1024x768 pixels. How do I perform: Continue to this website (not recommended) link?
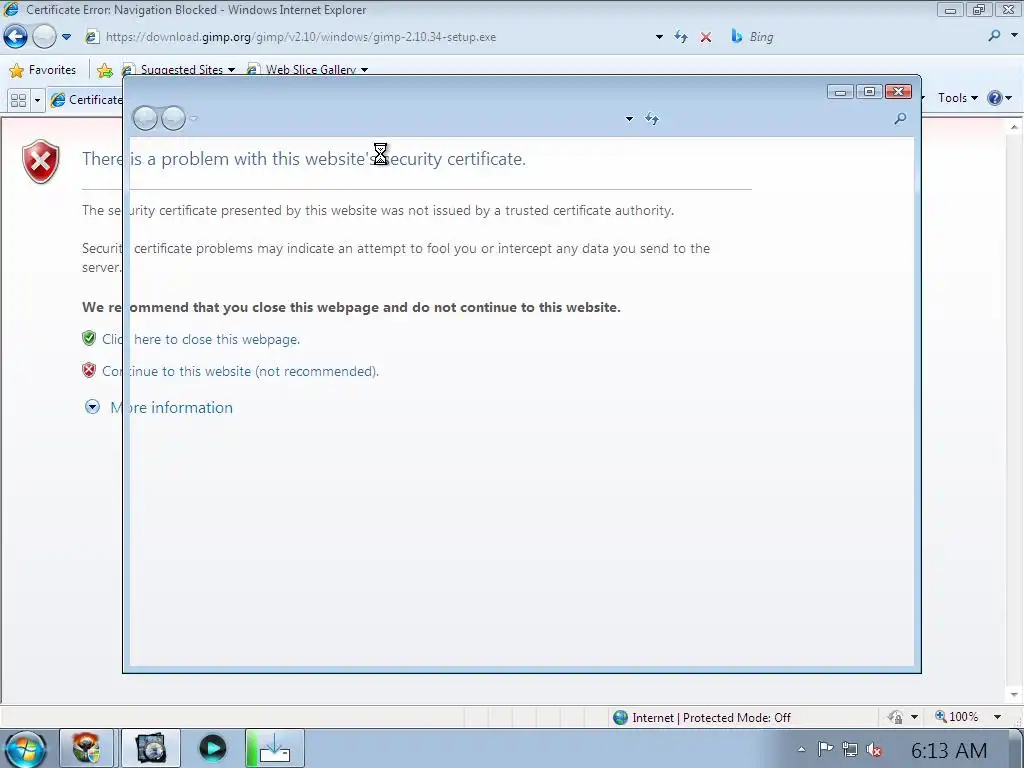pyautogui.click(x=240, y=372)
